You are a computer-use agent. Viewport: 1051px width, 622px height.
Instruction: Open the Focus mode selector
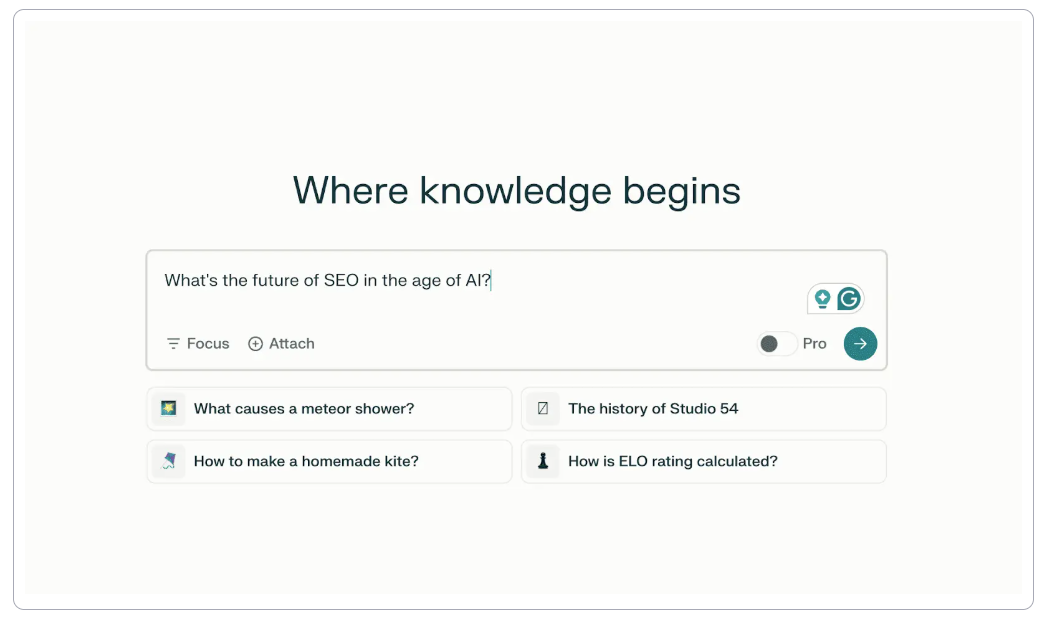click(197, 343)
